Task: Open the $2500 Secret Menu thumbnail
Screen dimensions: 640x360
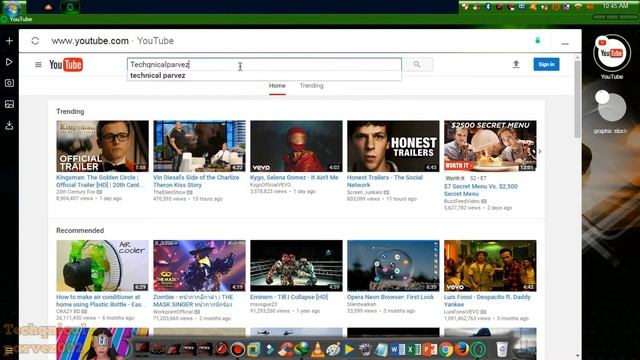Action: tap(490, 146)
